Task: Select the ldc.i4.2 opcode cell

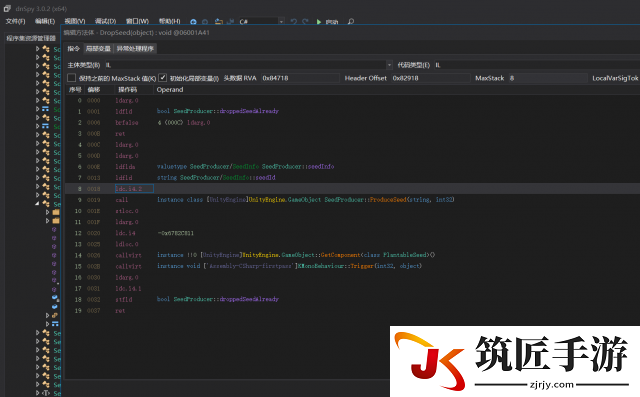Action: click(x=134, y=189)
